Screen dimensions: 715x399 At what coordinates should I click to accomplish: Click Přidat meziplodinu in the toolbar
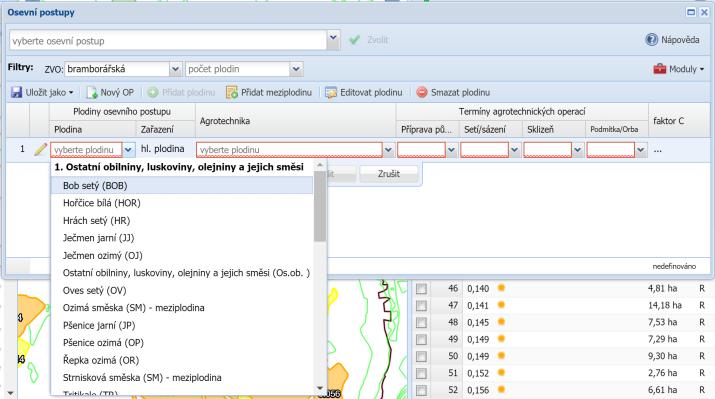[269, 93]
